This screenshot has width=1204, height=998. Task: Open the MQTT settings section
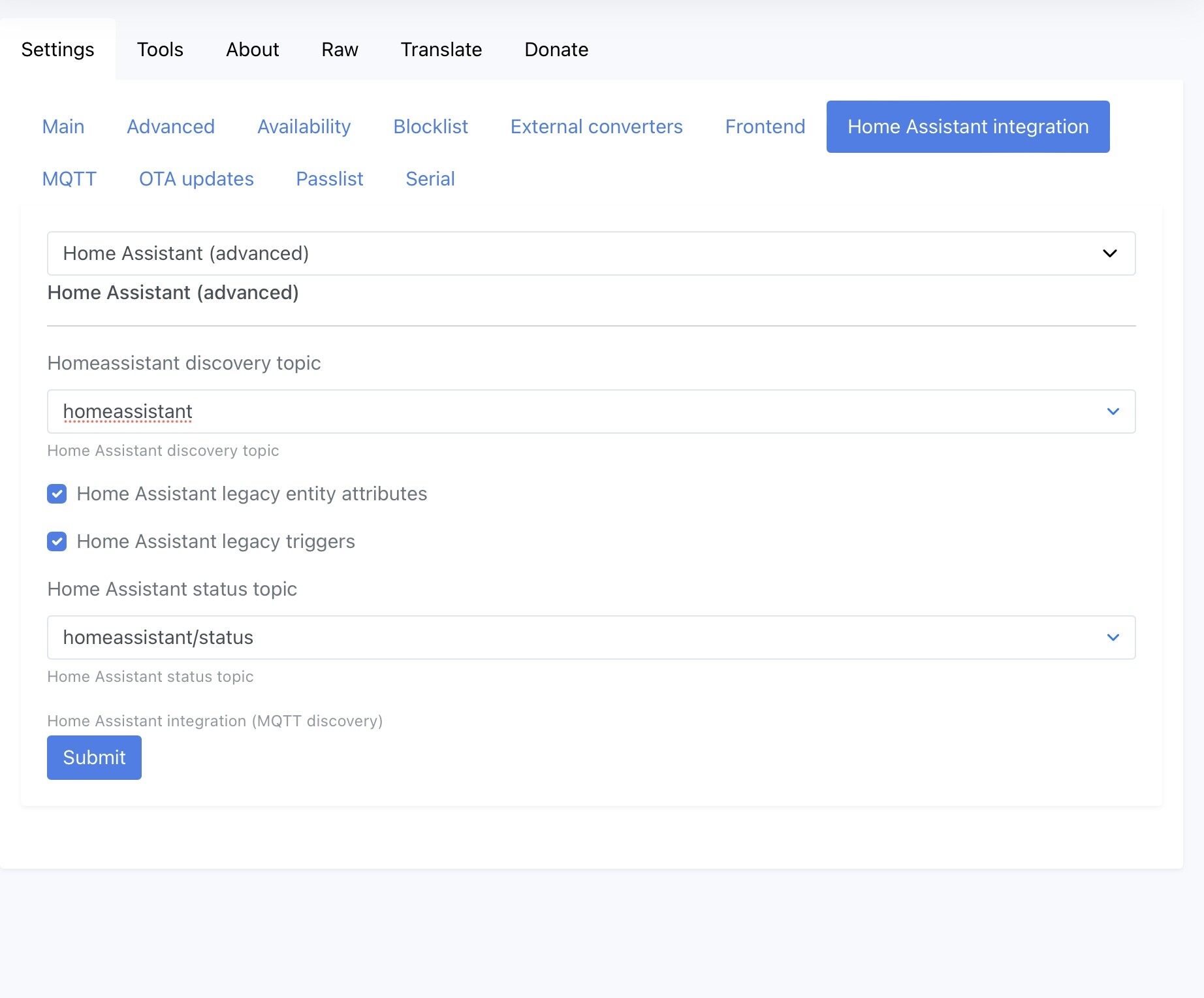69,178
